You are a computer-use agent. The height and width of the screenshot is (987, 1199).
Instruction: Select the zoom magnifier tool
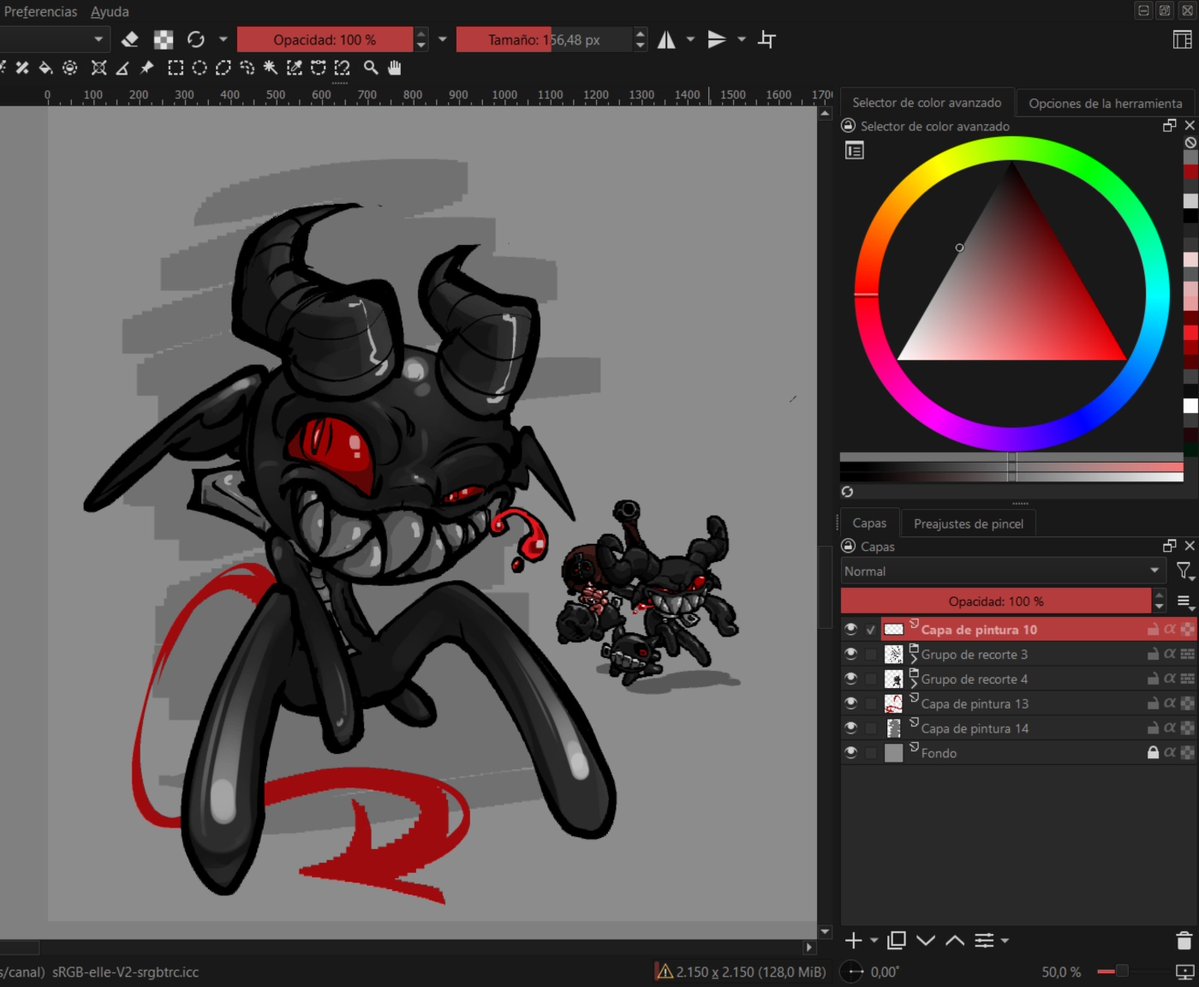[x=371, y=68]
